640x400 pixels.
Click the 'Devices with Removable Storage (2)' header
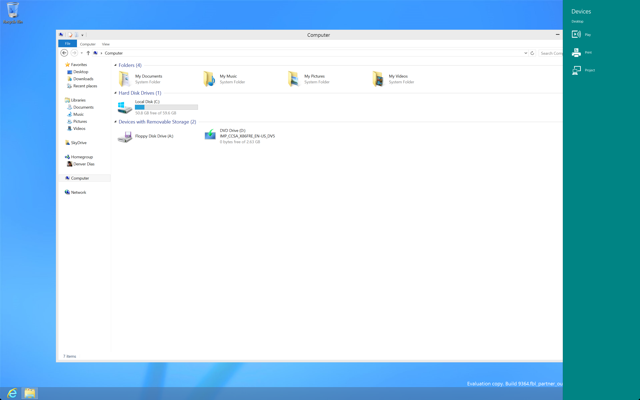pyautogui.click(x=157, y=122)
